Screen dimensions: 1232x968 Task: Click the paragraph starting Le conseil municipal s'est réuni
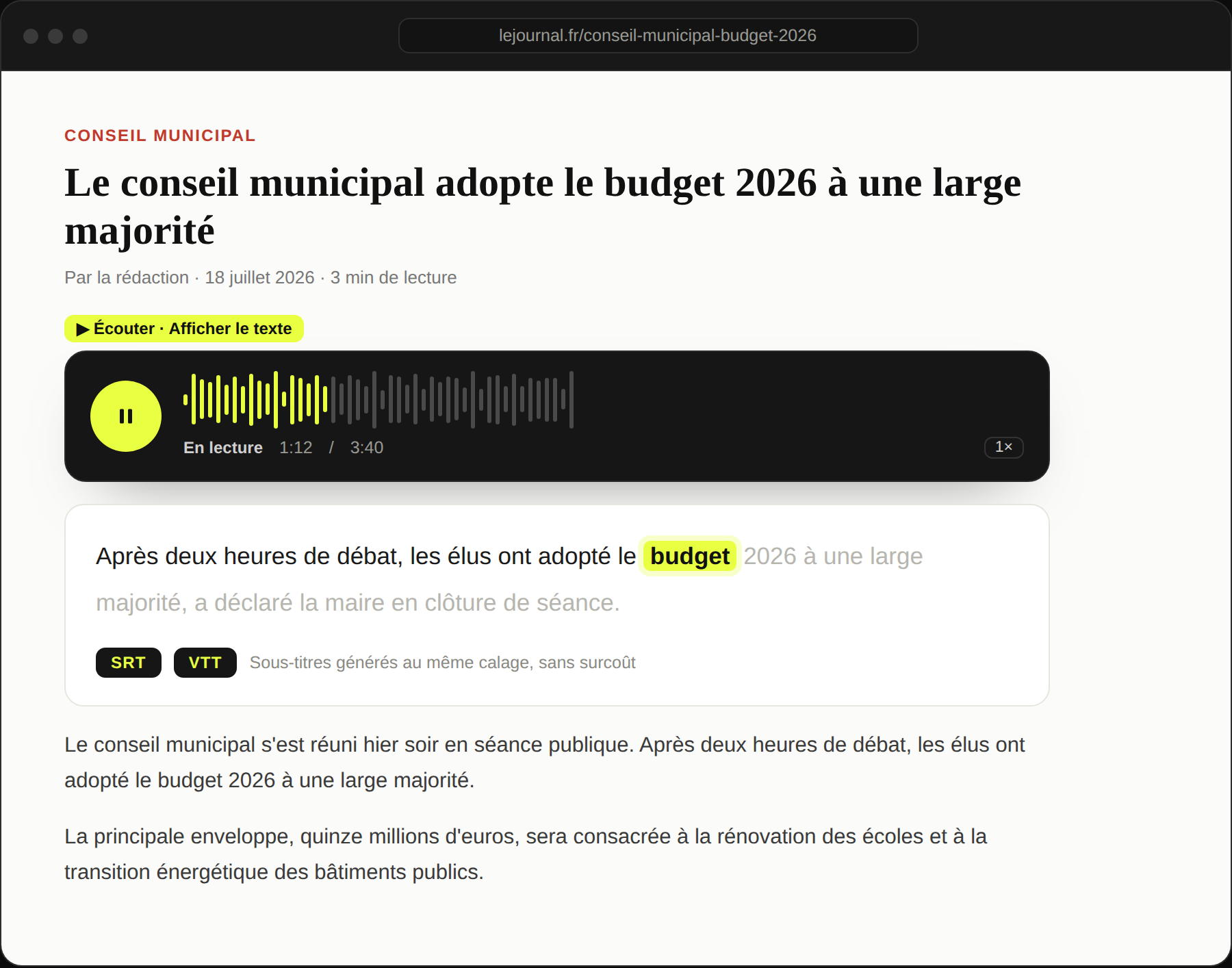[544, 762]
